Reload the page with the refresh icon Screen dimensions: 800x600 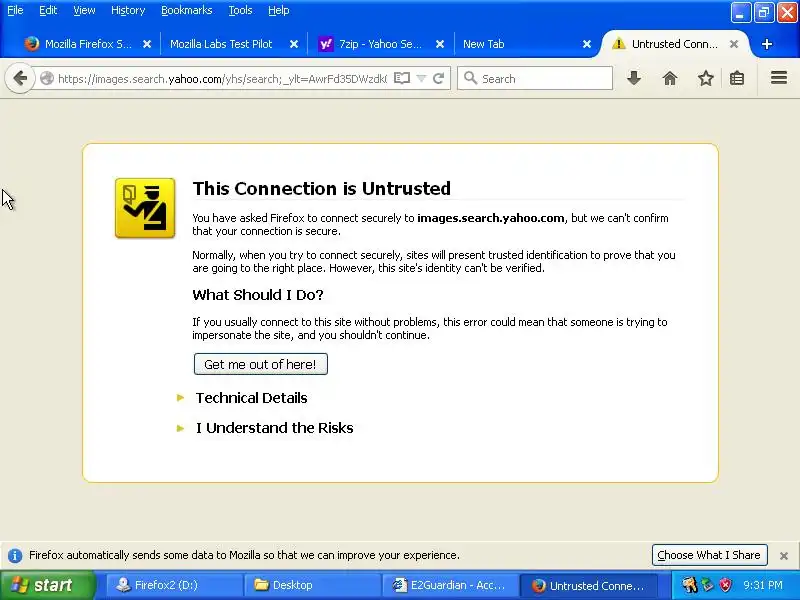pyautogui.click(x=438, y=79)
